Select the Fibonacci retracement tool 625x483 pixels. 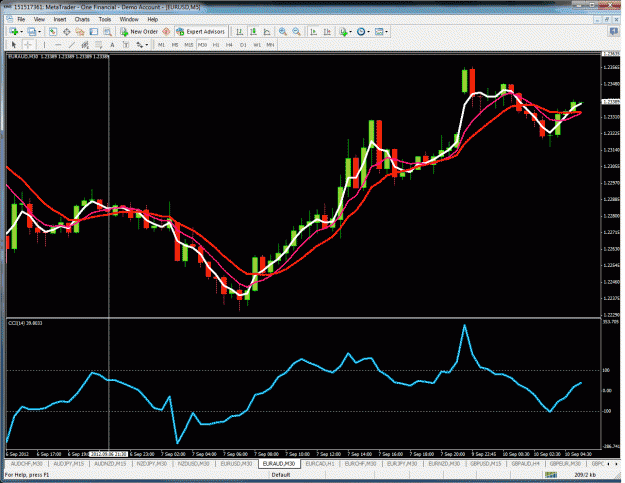(x=98, y=45)
